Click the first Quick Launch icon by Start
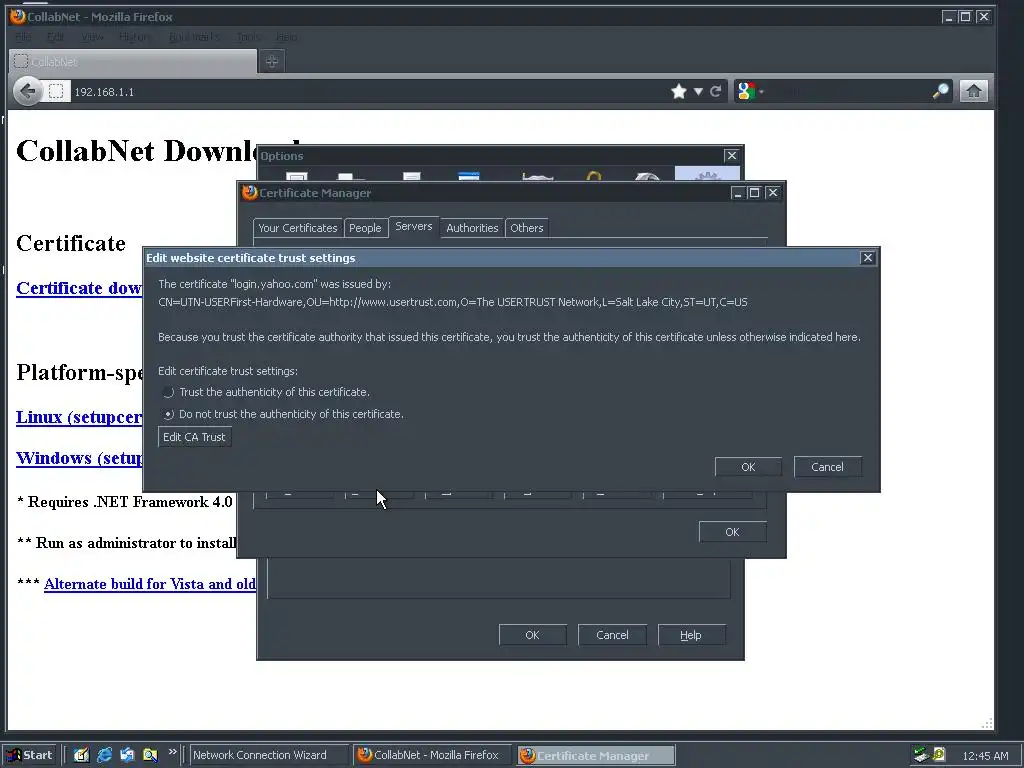Image resolution: width=1024 pixels, height=768 pixels. coord(81,755)
